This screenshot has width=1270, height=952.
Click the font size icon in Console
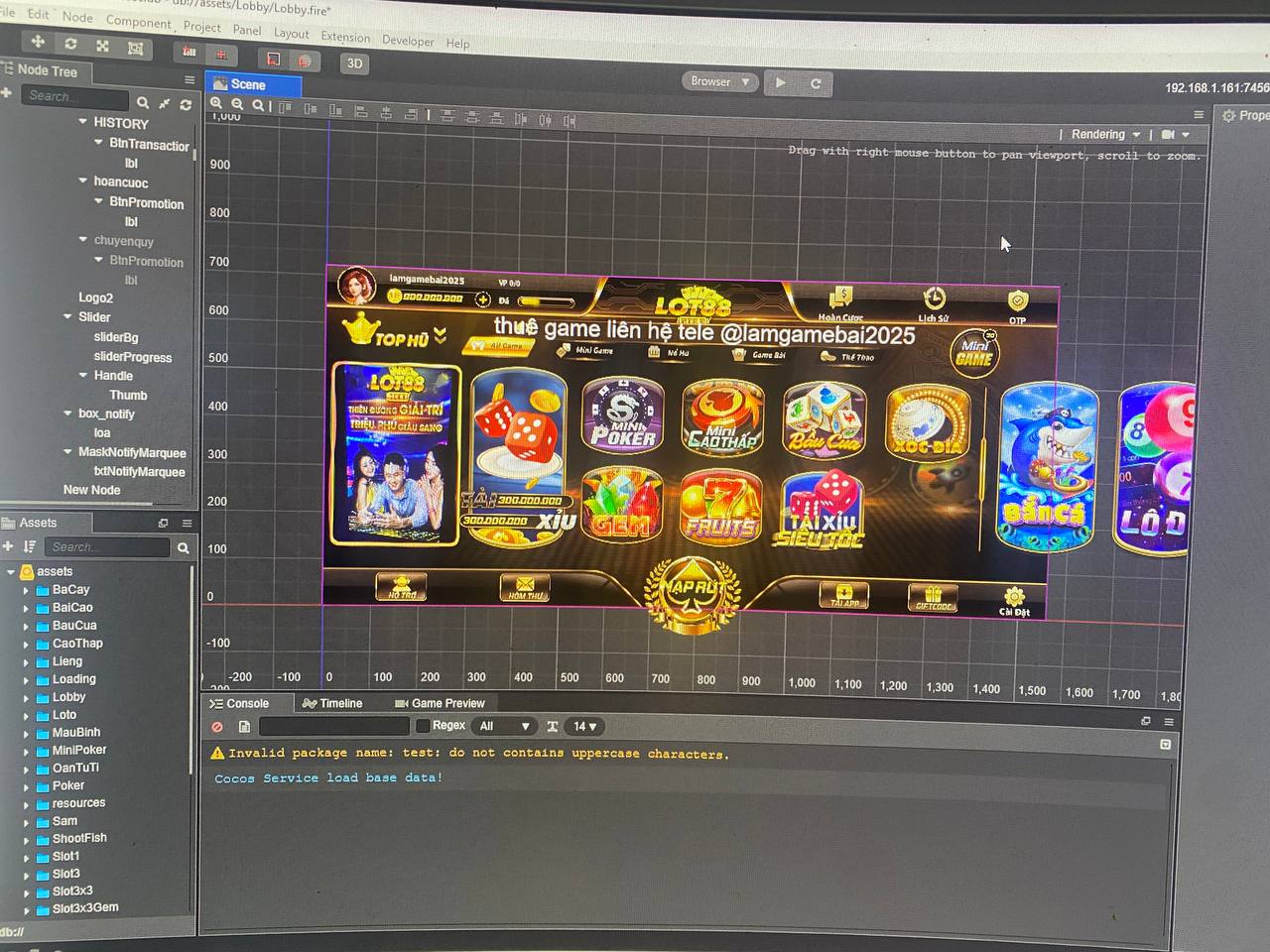point(553,727)
